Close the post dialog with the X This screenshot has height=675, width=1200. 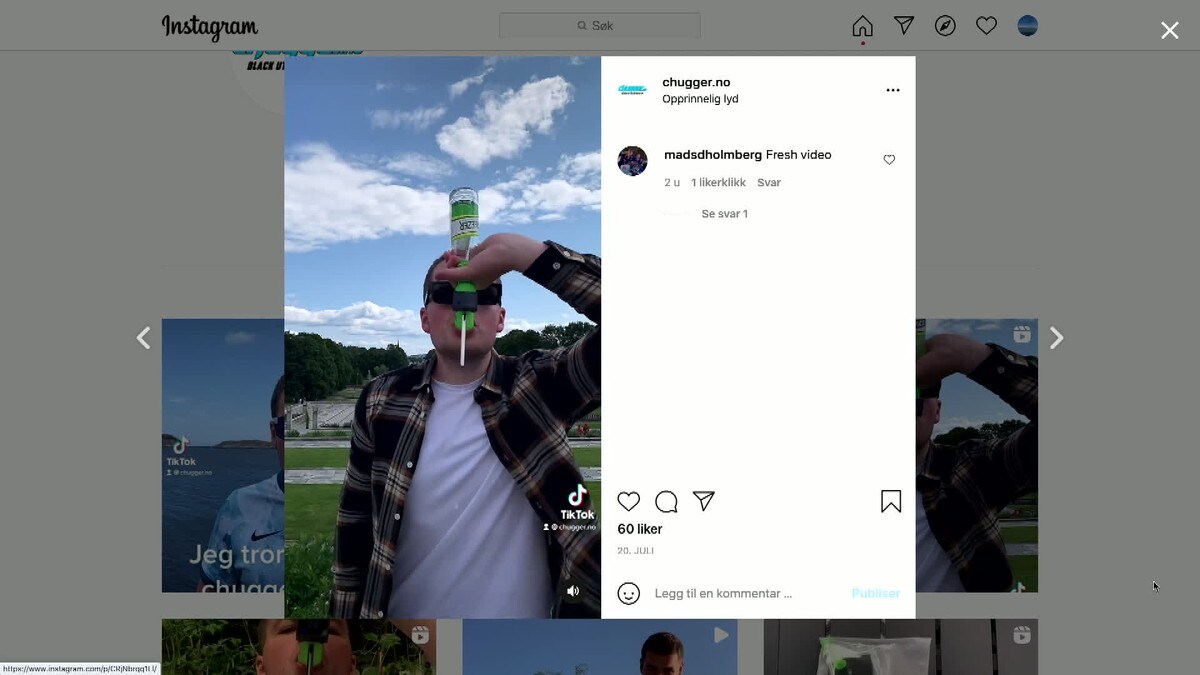[1169, 30]
